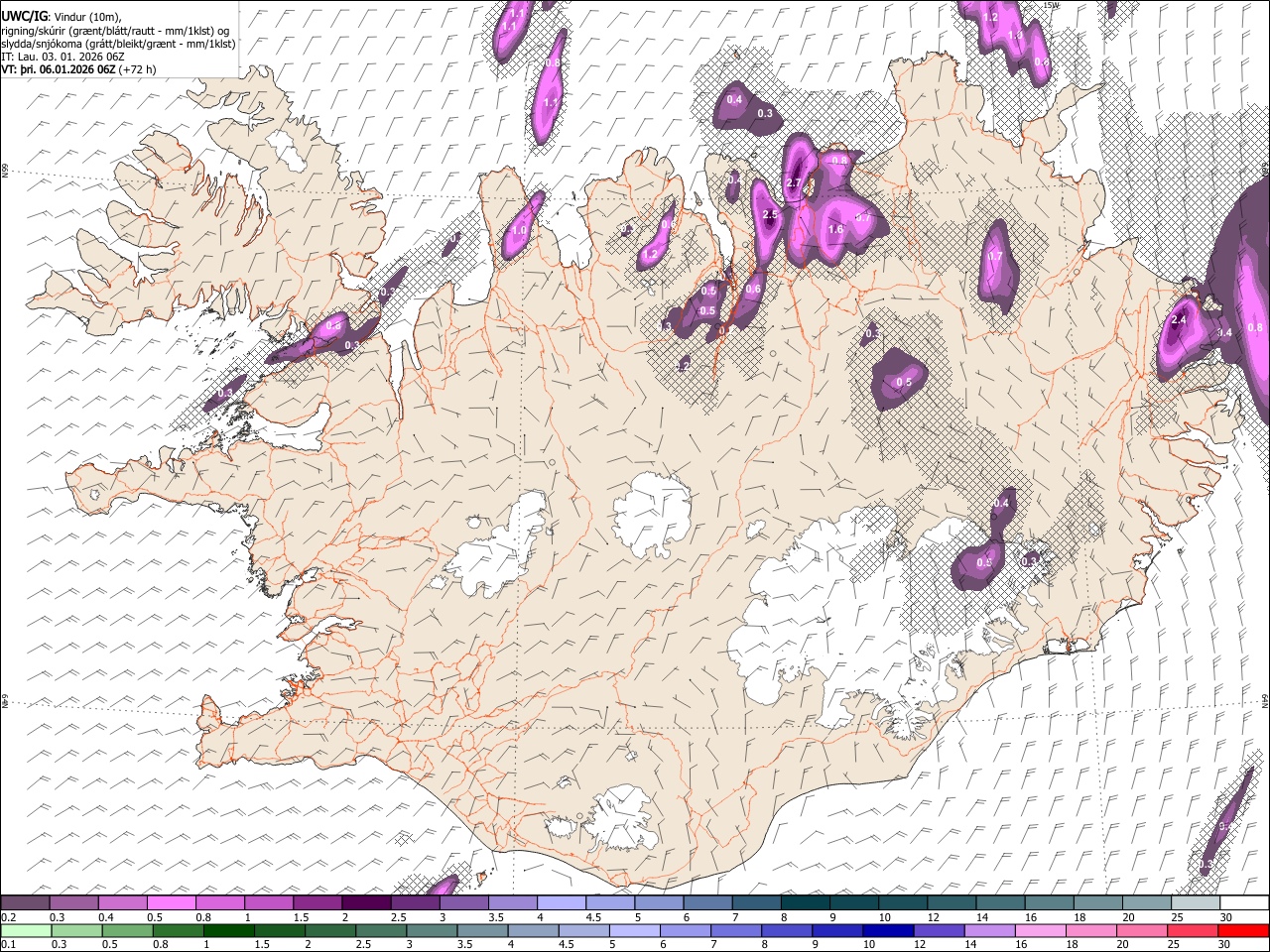Image resolution: width=1270 pixels, height=952 pixels.
Task: Pick the white upper-row swatch above 30
Action: [x=1244, y=902]
